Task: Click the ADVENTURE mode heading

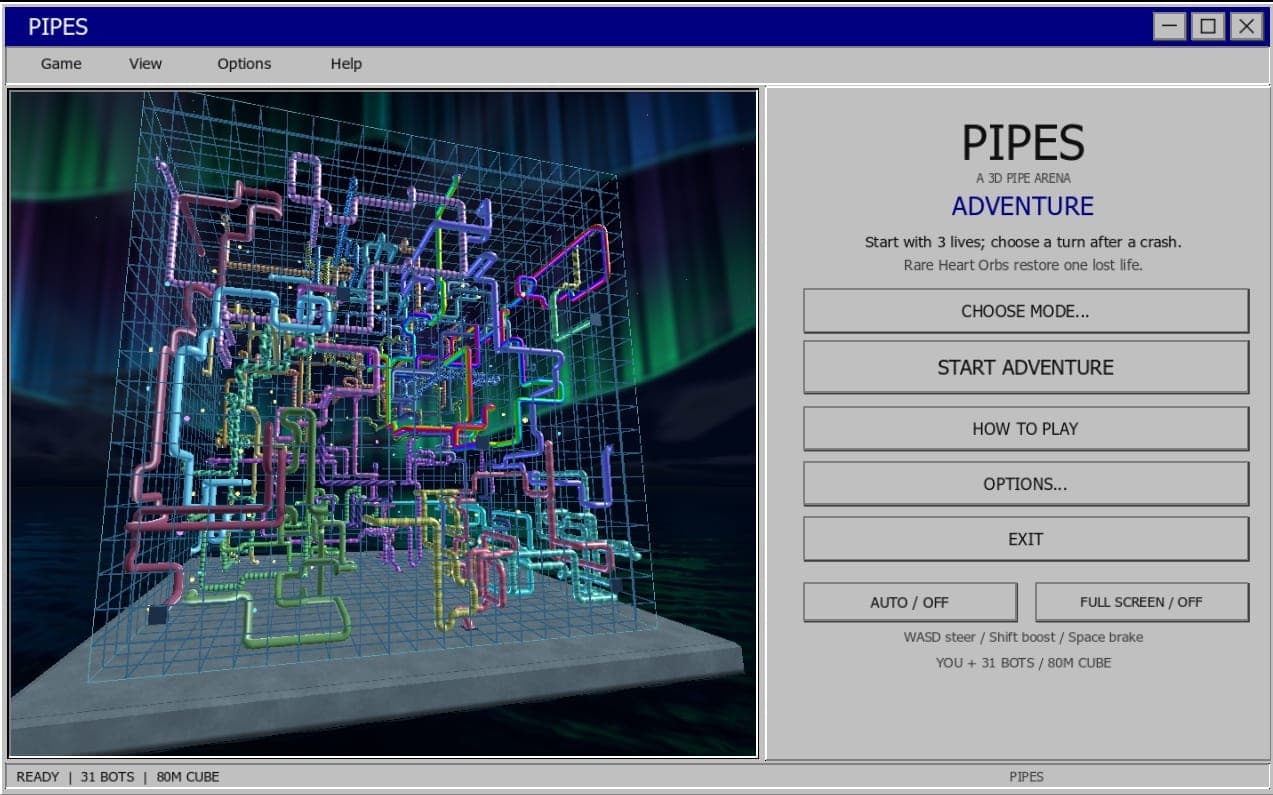Action: pos(1023,206)
